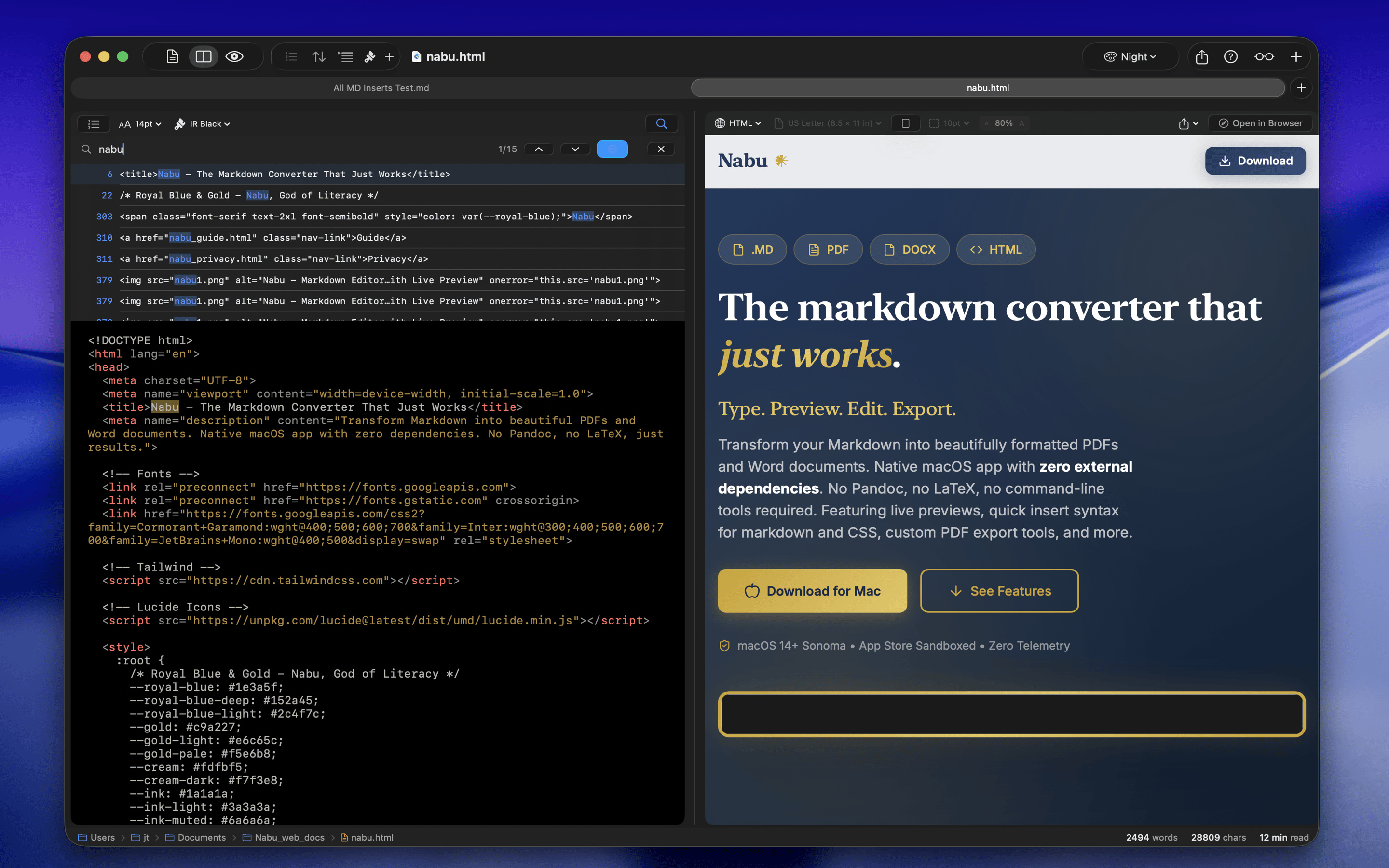The width and height of the screenshot is (1389, 868).
Task: Expand the 14pt font size dropdown
Action: (x=140, y=124)
